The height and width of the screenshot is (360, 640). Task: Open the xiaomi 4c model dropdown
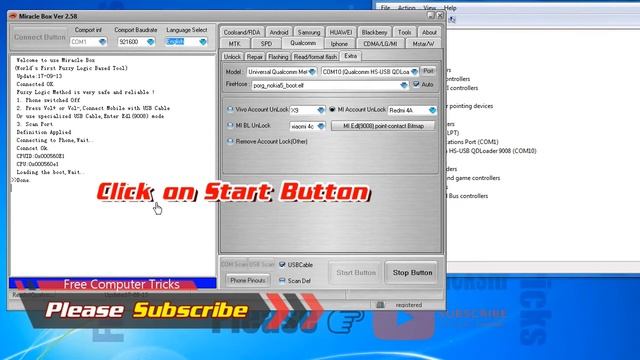coord(321,127)
